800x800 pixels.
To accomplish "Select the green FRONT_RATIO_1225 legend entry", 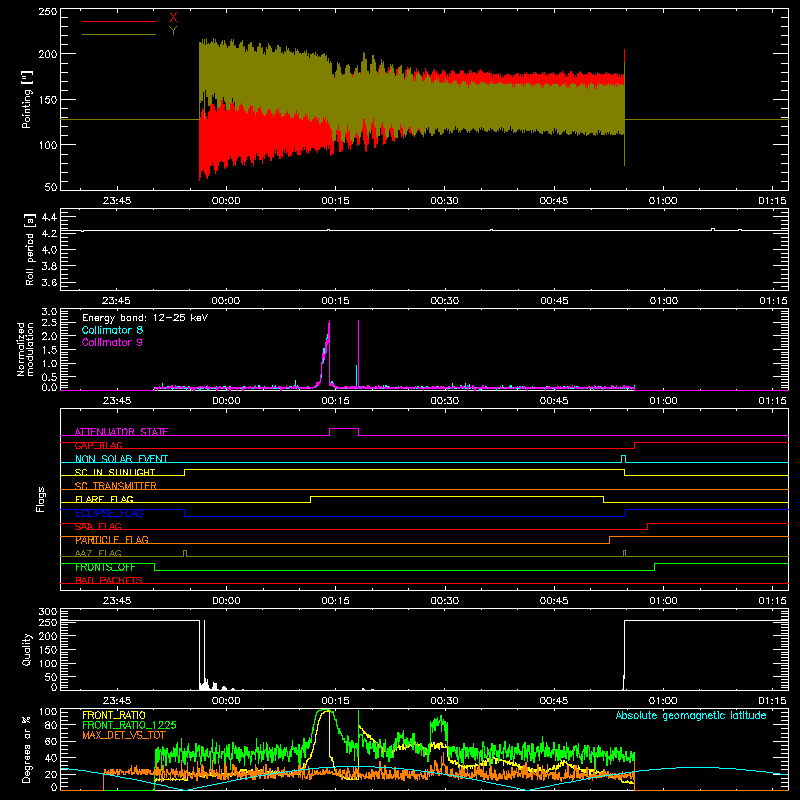I will coord(129,725).
